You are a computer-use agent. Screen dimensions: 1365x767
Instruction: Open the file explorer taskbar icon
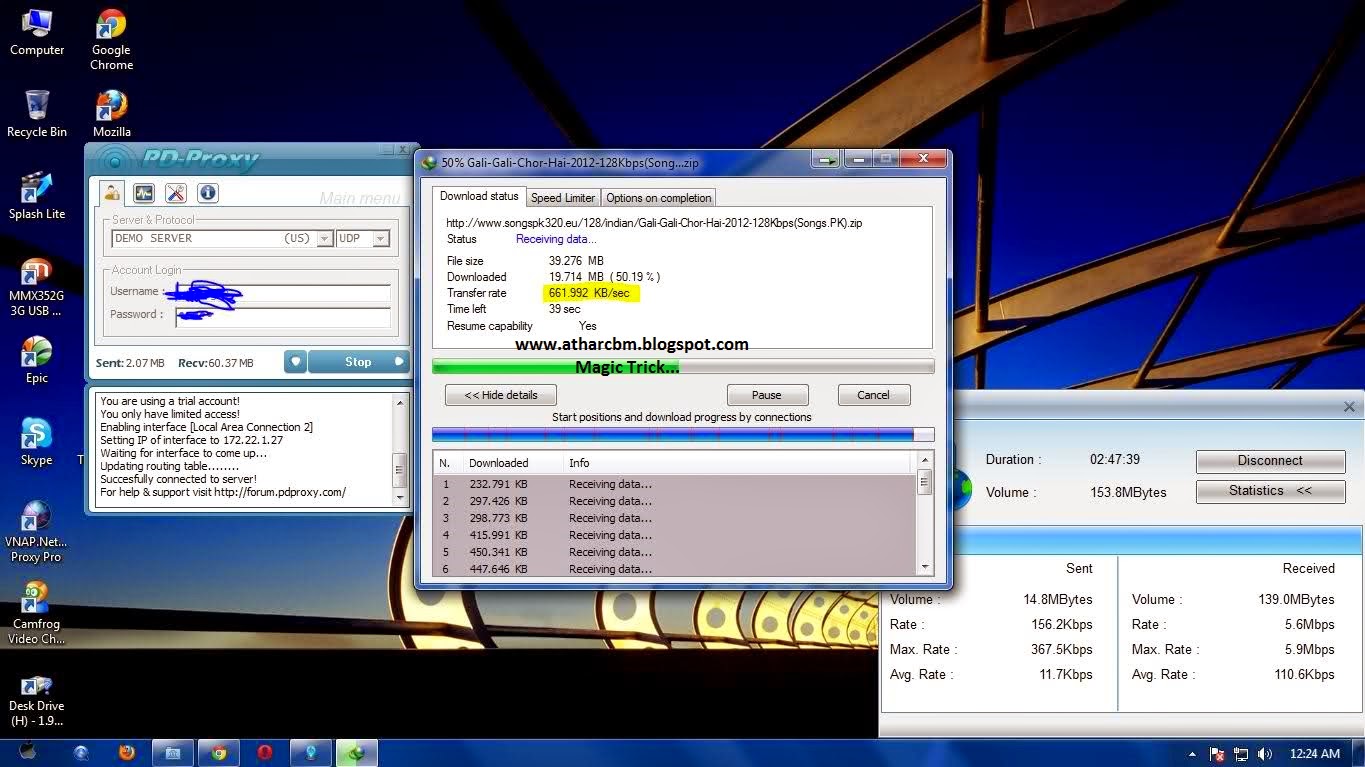pos(173,753)
